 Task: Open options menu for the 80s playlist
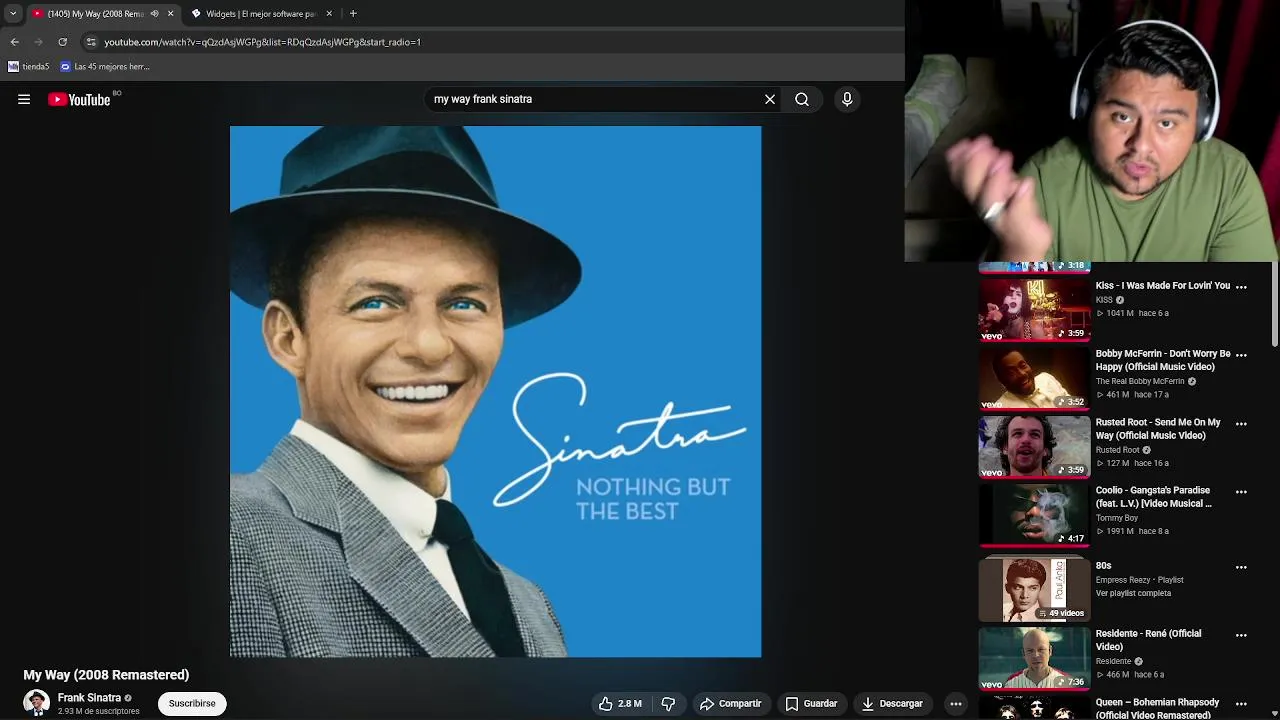1241,567
